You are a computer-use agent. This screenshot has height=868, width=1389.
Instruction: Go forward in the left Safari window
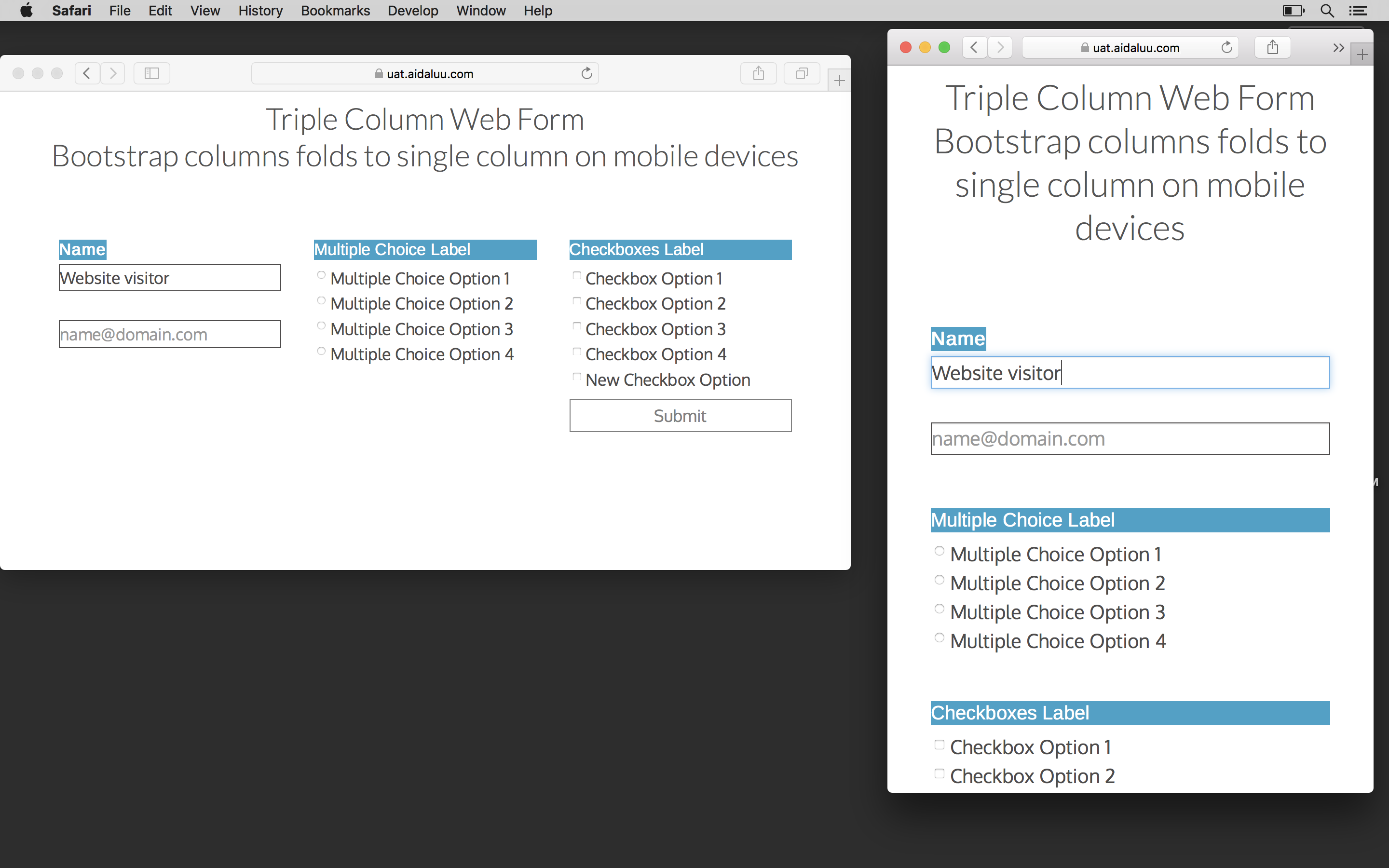113,73
